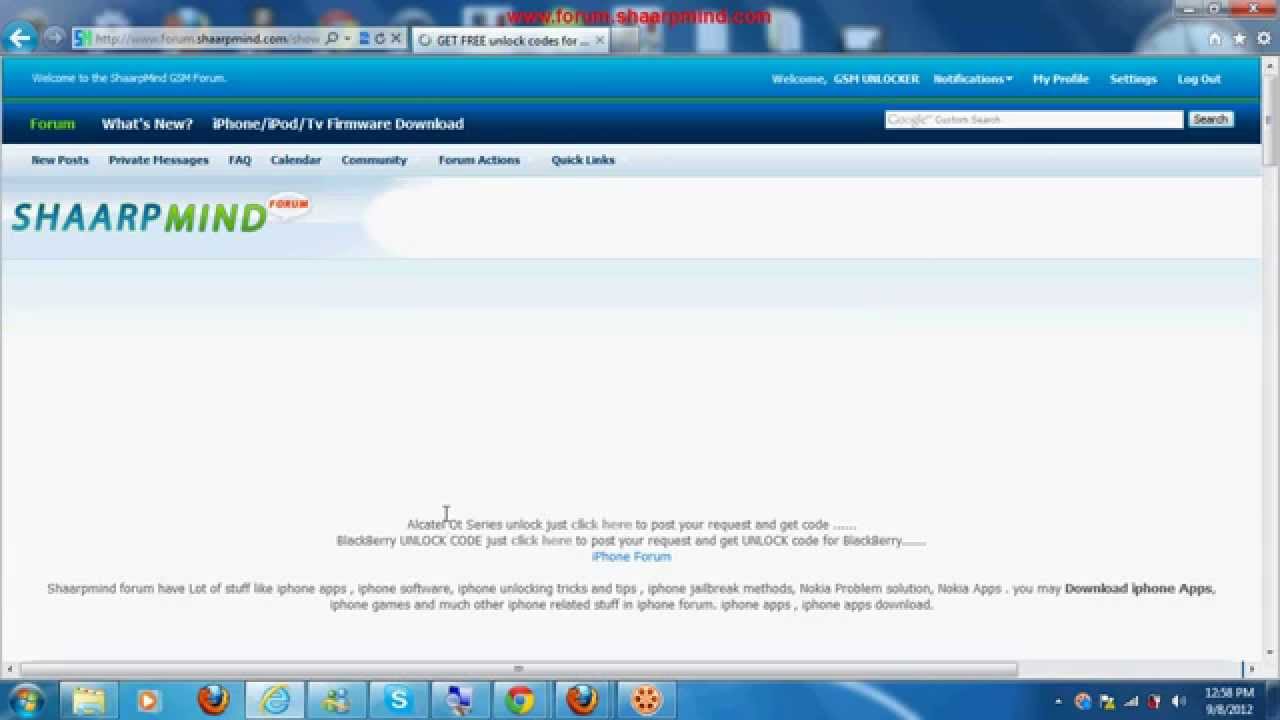Open the FAQ page

click(x=240, y=160)
